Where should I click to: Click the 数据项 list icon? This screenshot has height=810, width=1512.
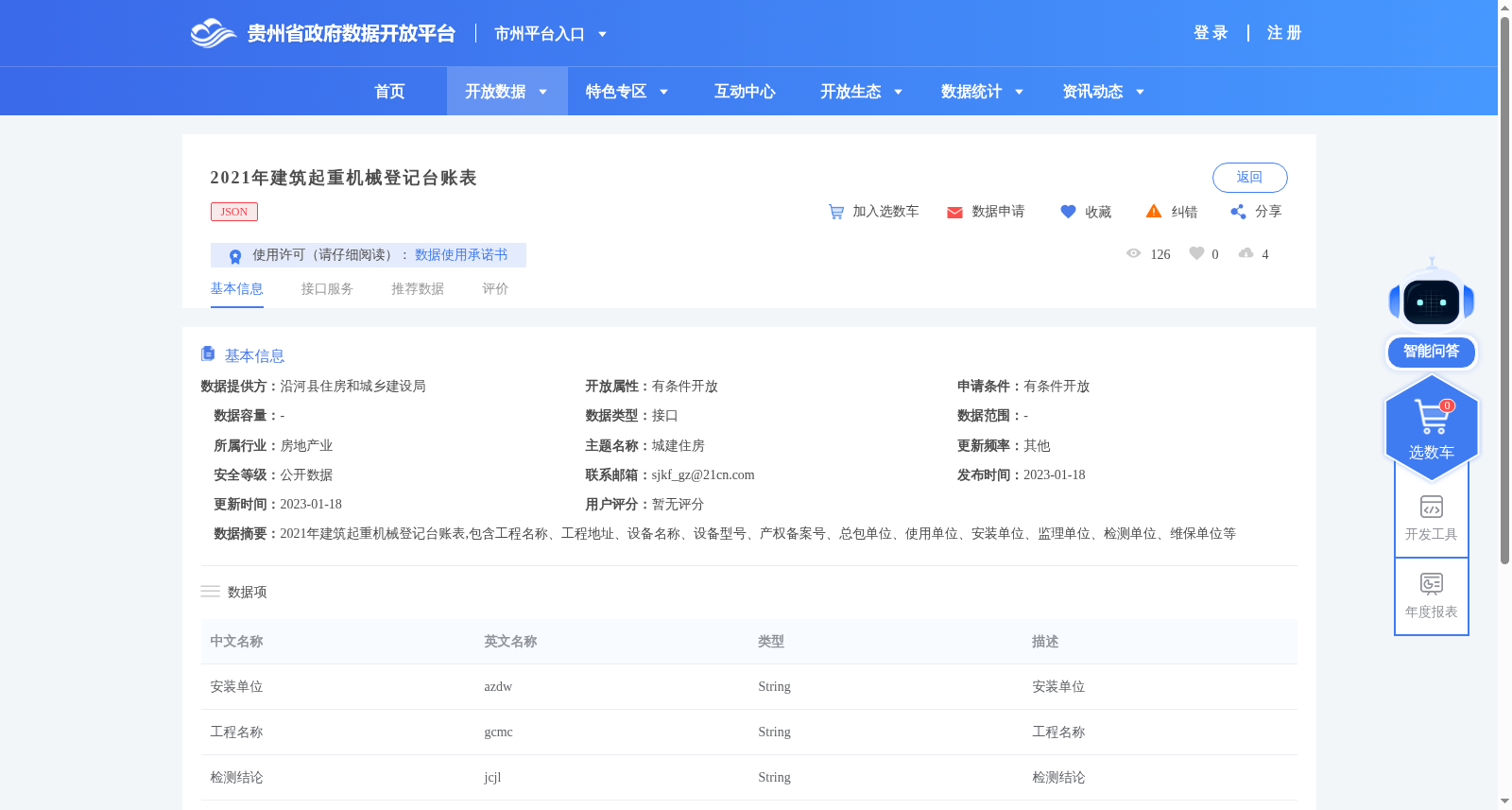[210, 592]
